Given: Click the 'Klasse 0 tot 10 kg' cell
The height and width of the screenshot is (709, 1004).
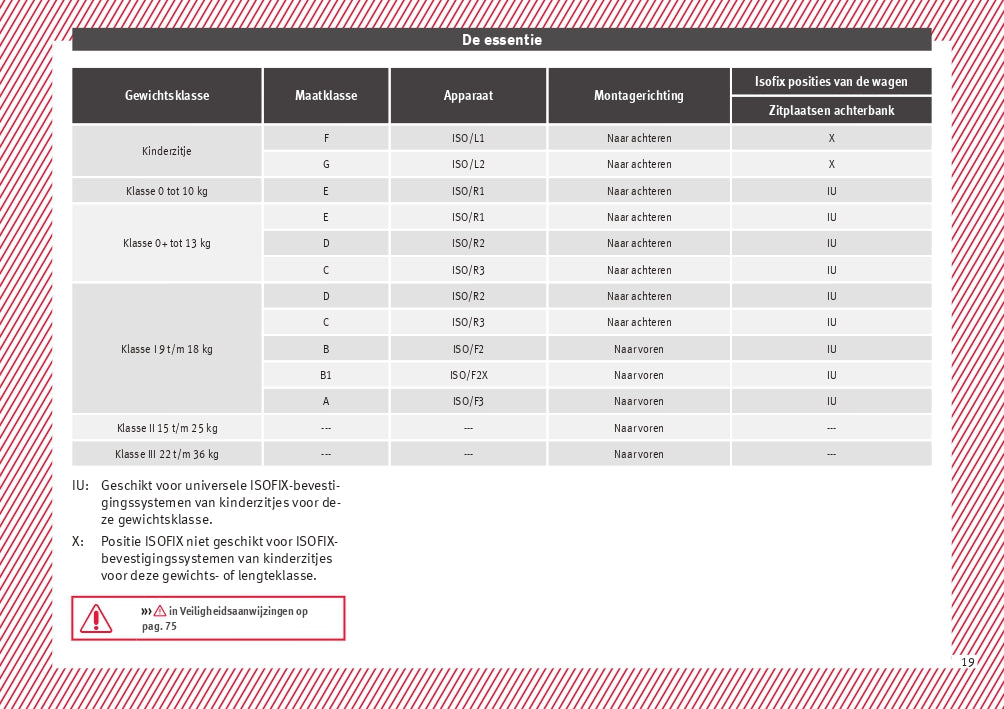Looking at the screenshot, I should tap(167, 191).
